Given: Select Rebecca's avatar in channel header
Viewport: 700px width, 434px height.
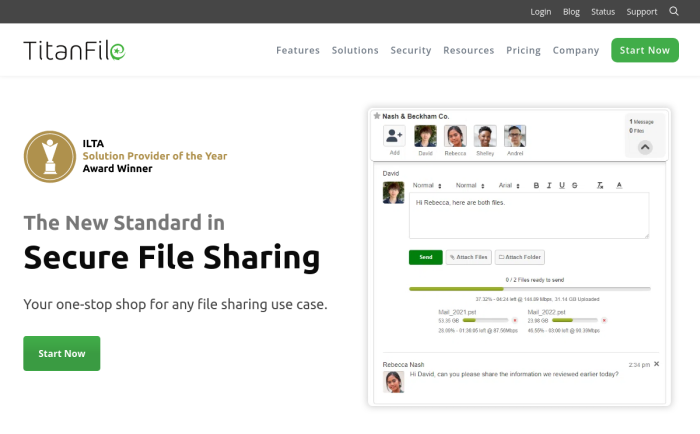Looking at the screenshot, I should pos(455,136).
